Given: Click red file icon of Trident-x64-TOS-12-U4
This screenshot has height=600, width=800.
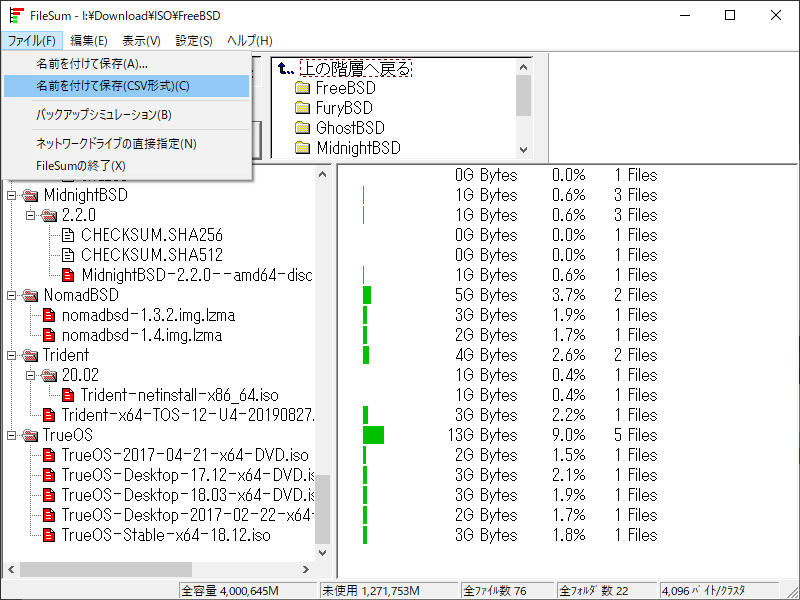Looking at the screenshot, I should (49, 415).
